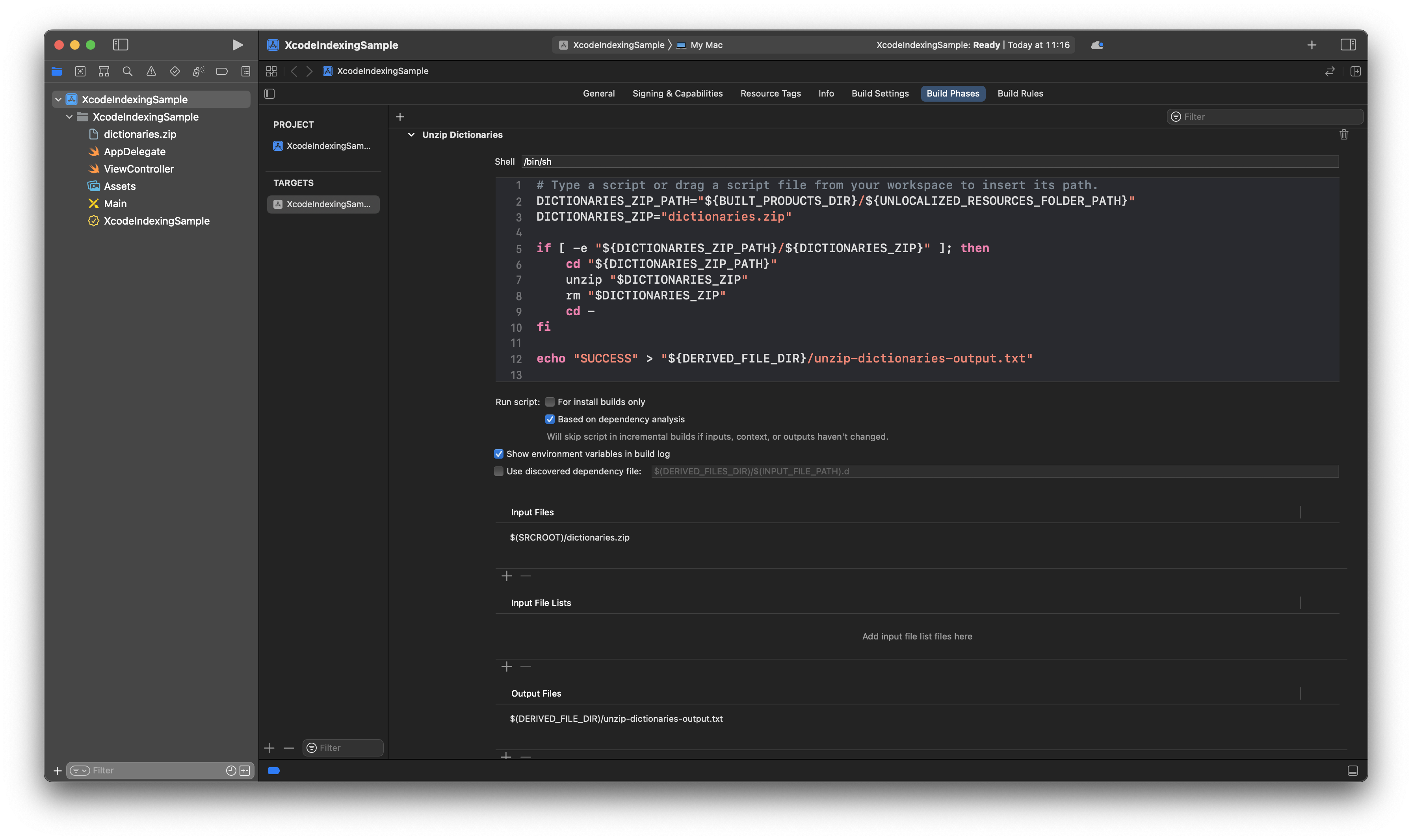
Task: Toggle the inspectors panel at top right
Action: click(1348, 45)
